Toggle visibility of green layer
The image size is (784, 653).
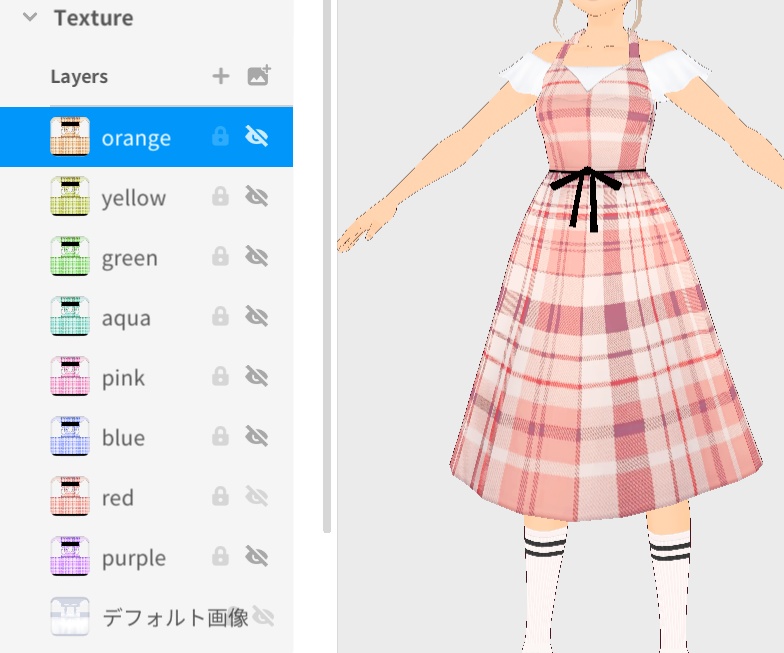[256, 256]
